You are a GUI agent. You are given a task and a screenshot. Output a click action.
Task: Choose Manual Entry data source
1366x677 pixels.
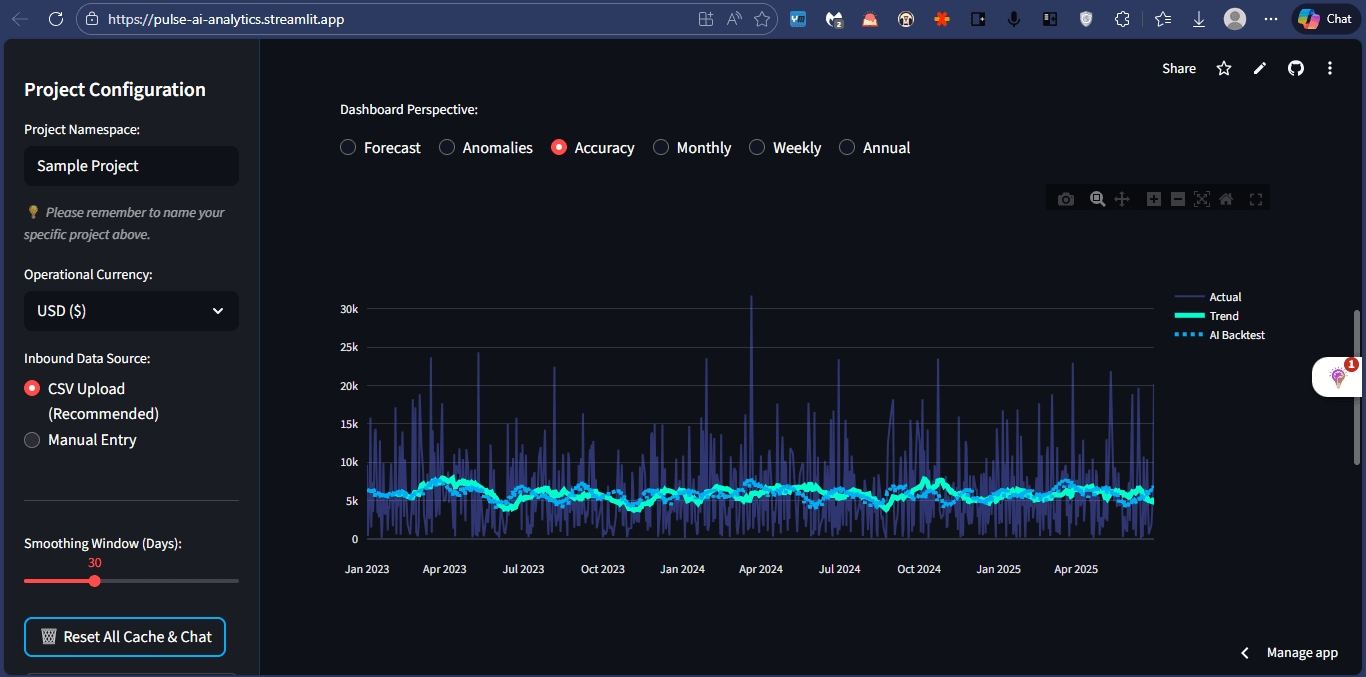point(81,439)
